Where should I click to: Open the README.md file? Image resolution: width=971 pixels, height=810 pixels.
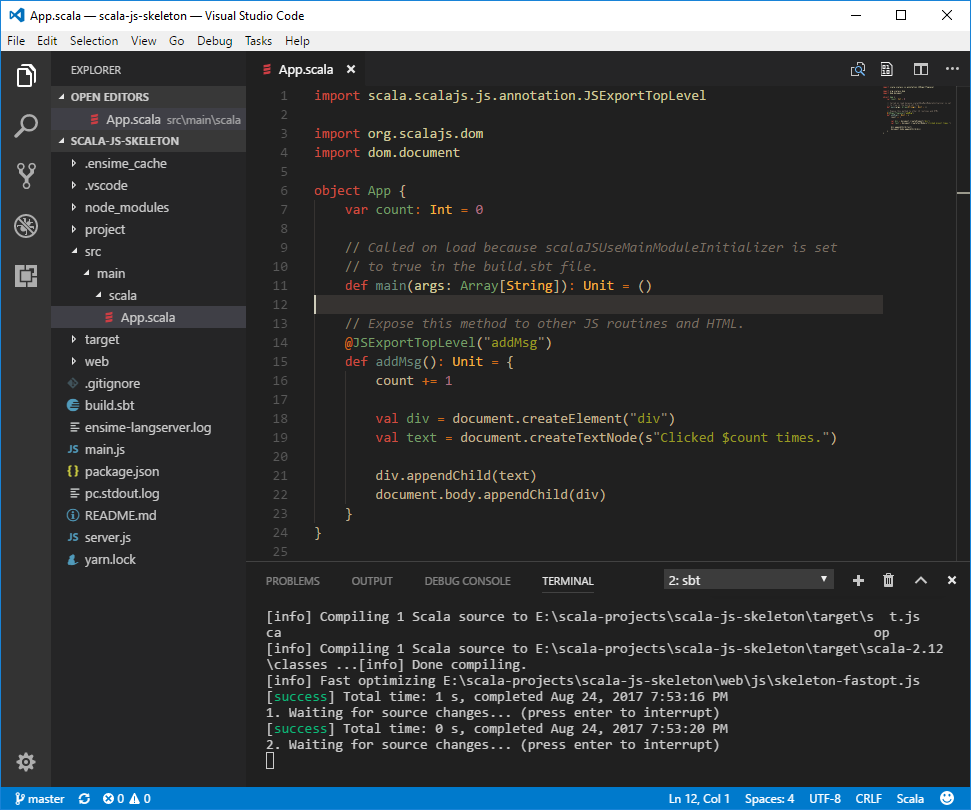149,515
